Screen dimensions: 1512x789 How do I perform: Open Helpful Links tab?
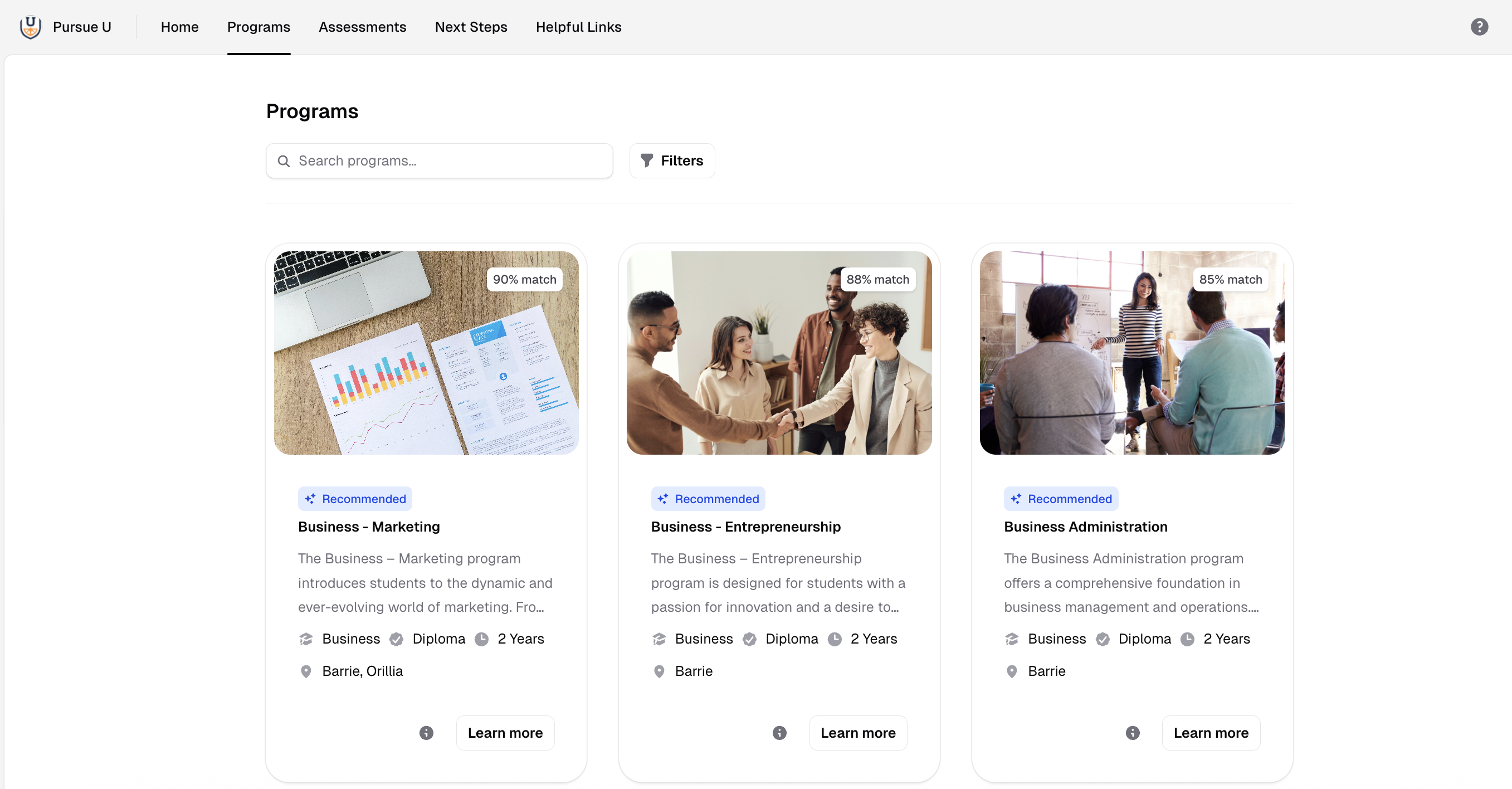click(x=578, y=27)
